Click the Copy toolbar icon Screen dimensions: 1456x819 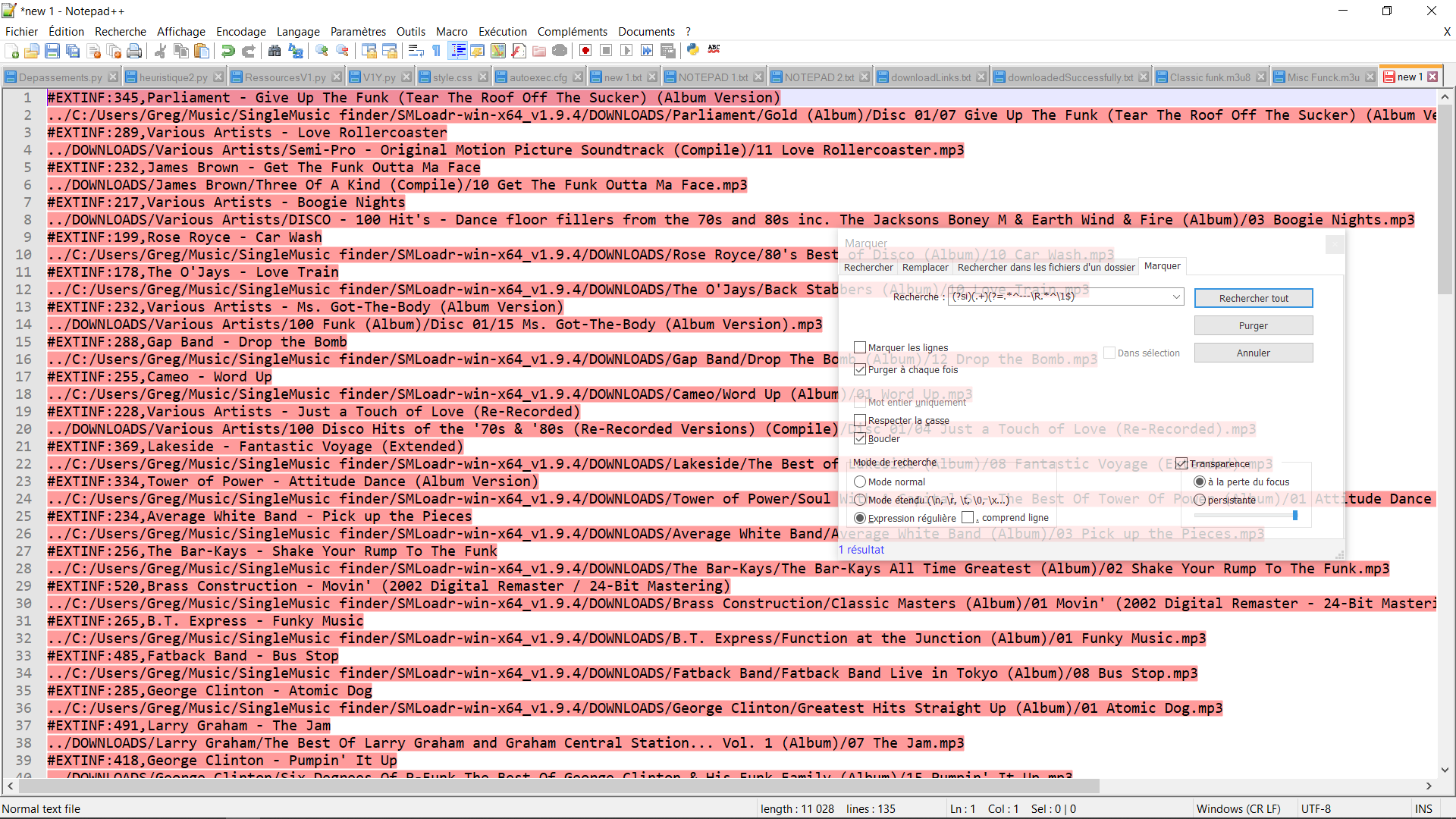pos(181,51)
